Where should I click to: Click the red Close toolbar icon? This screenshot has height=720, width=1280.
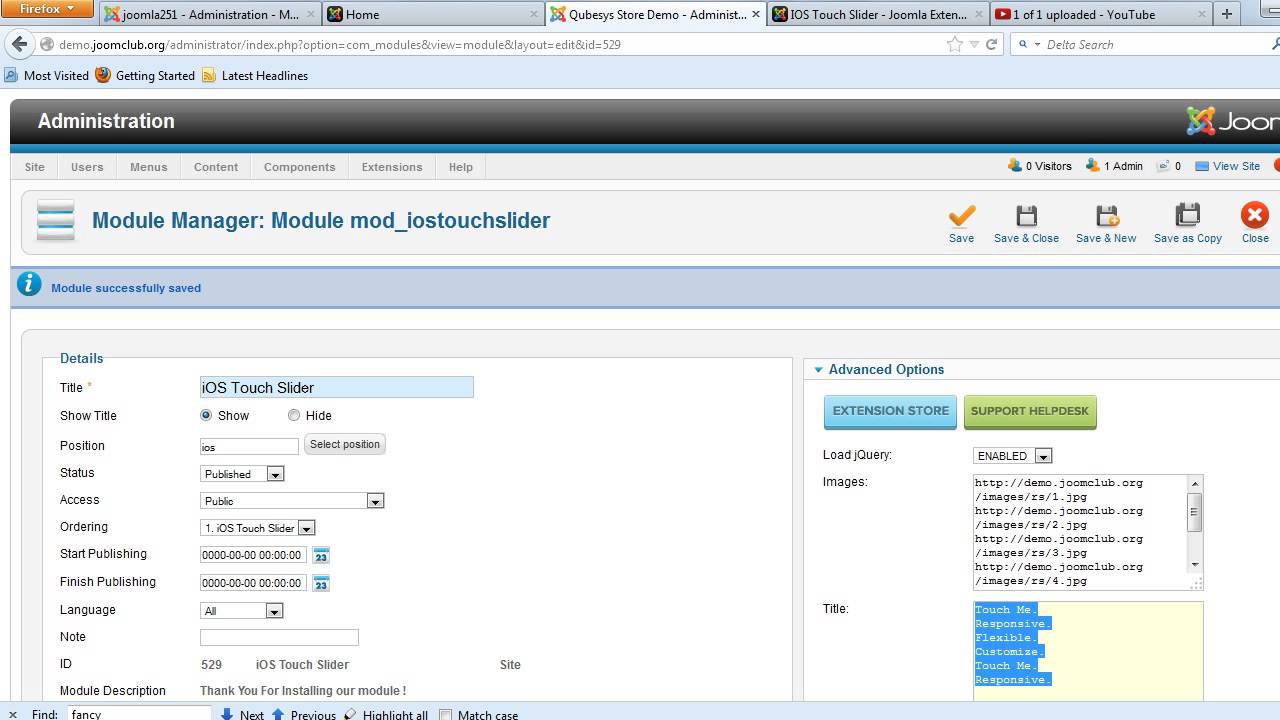coord(1255,216)
